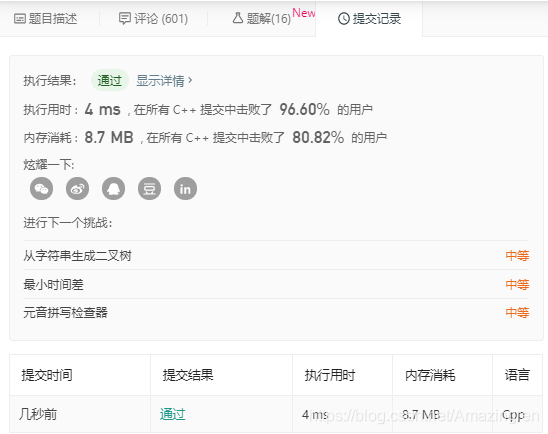Share result via WeChat icon
548x434 pixels.
tap(42, 189)
